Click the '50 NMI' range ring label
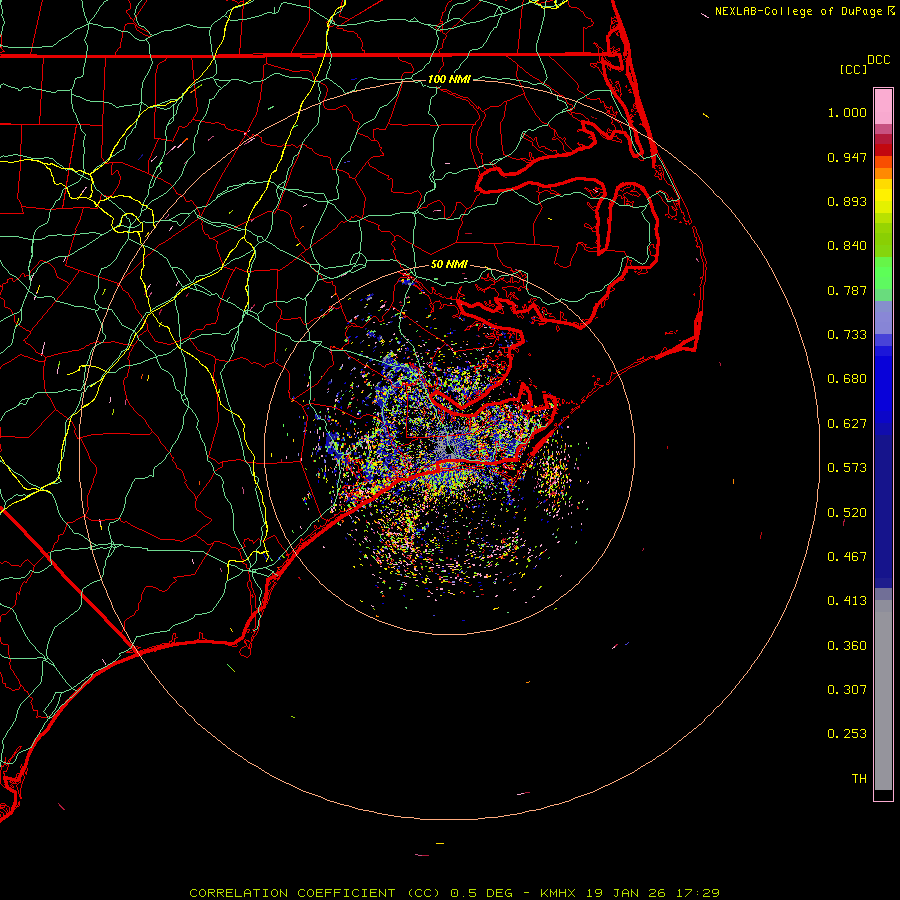The height and width of the screenshot is (900, 900). 449,265
